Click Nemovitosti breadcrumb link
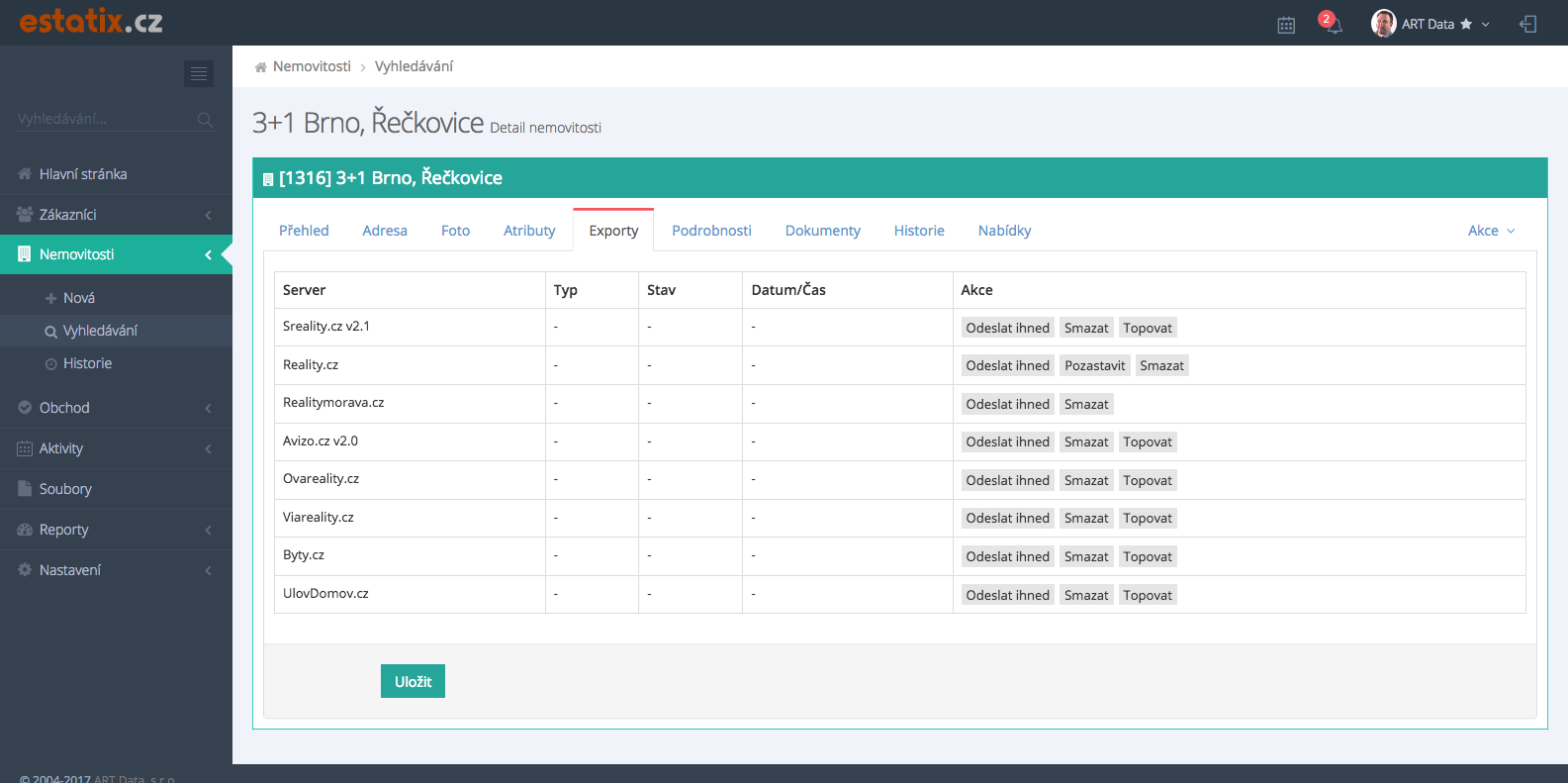 point(312,66)
